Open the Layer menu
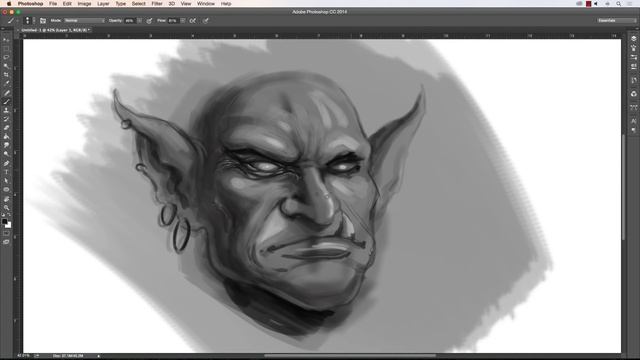640x360 pixels. [x=103, y=4]
